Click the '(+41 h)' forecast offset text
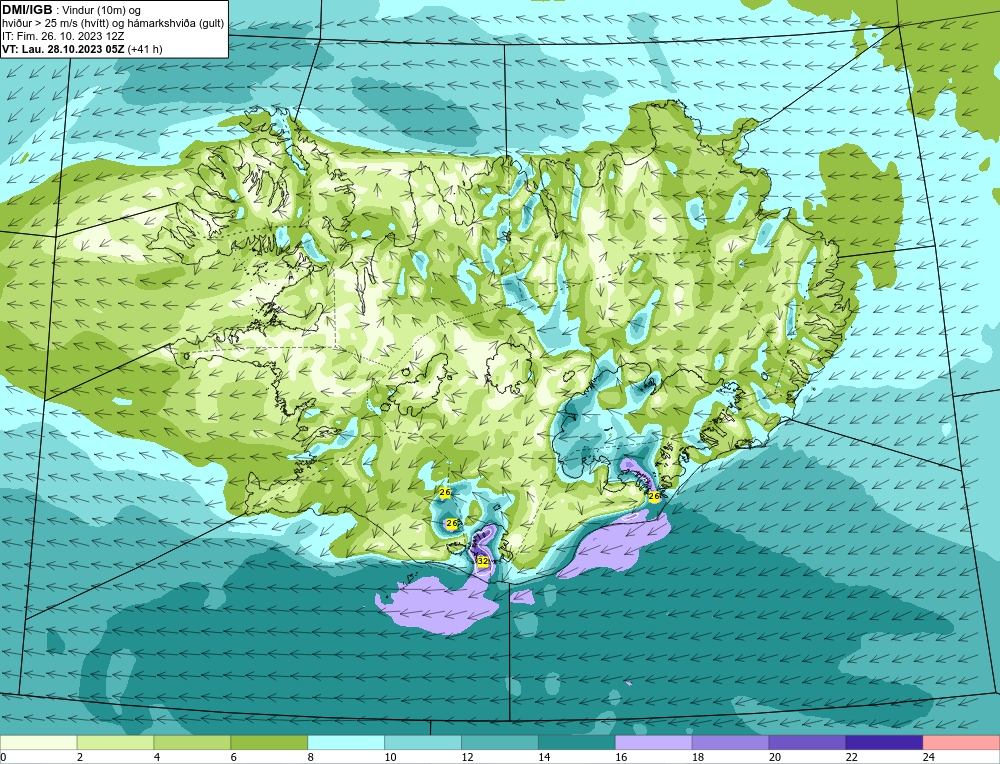 pyautogui.click(x=145, y=49)
